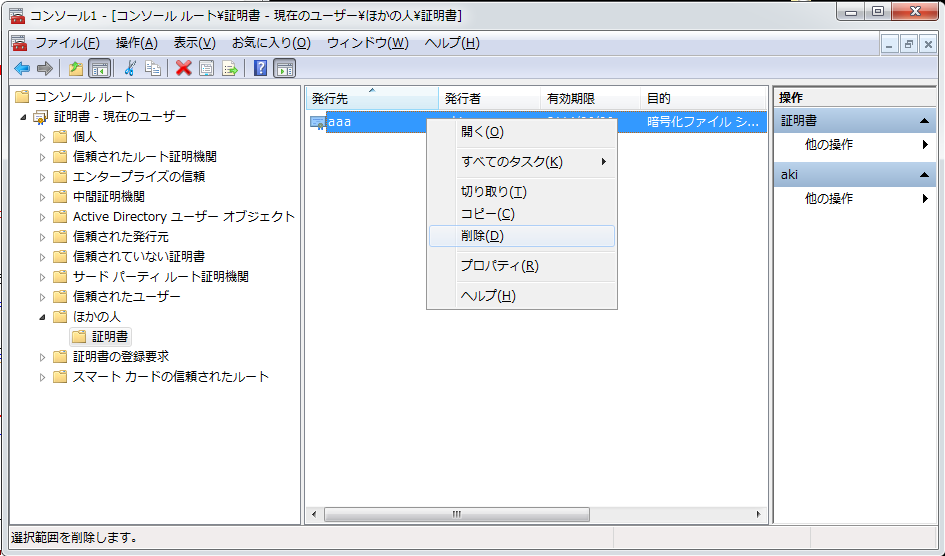Expand the 中間証明機関 tree node

(x=43, y=197)
